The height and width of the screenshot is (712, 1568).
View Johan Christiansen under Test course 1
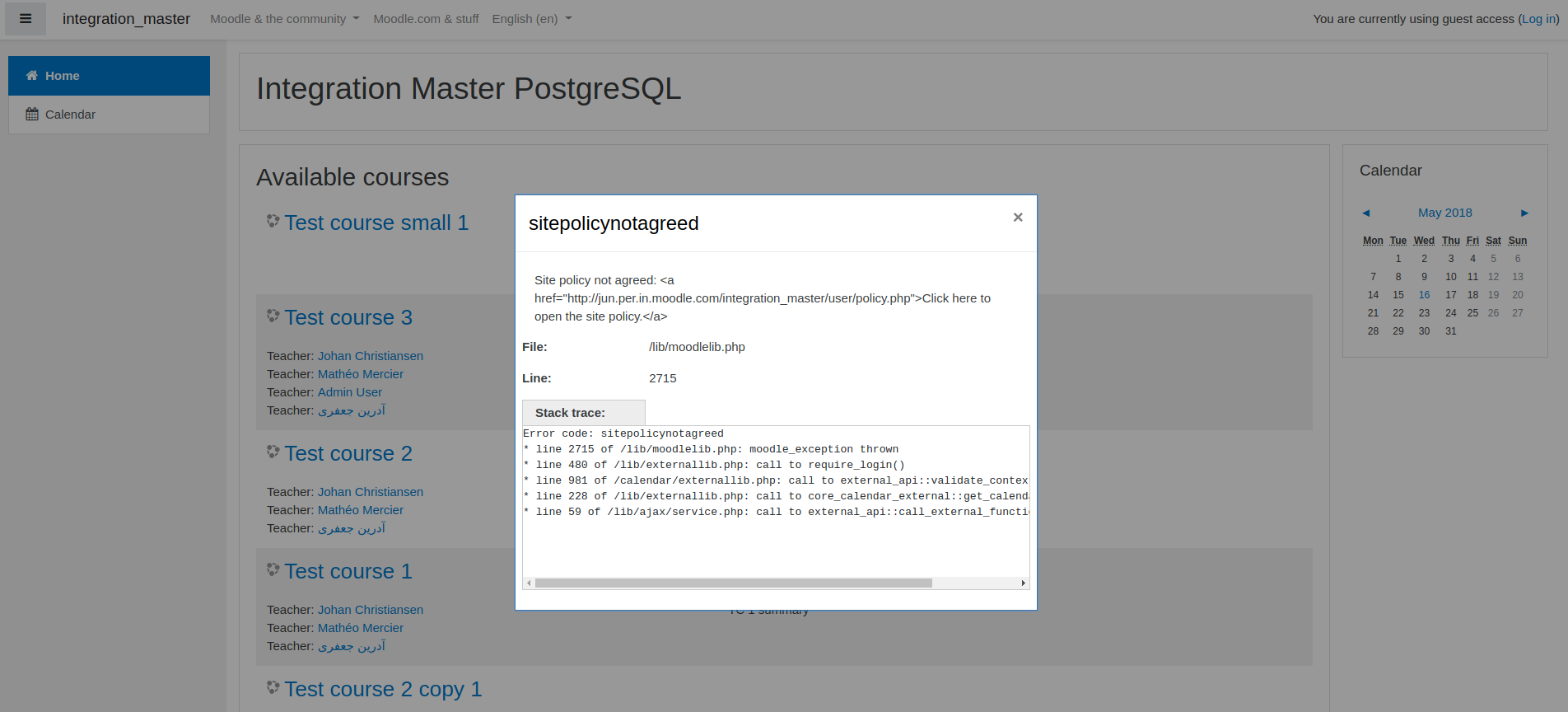371,610
